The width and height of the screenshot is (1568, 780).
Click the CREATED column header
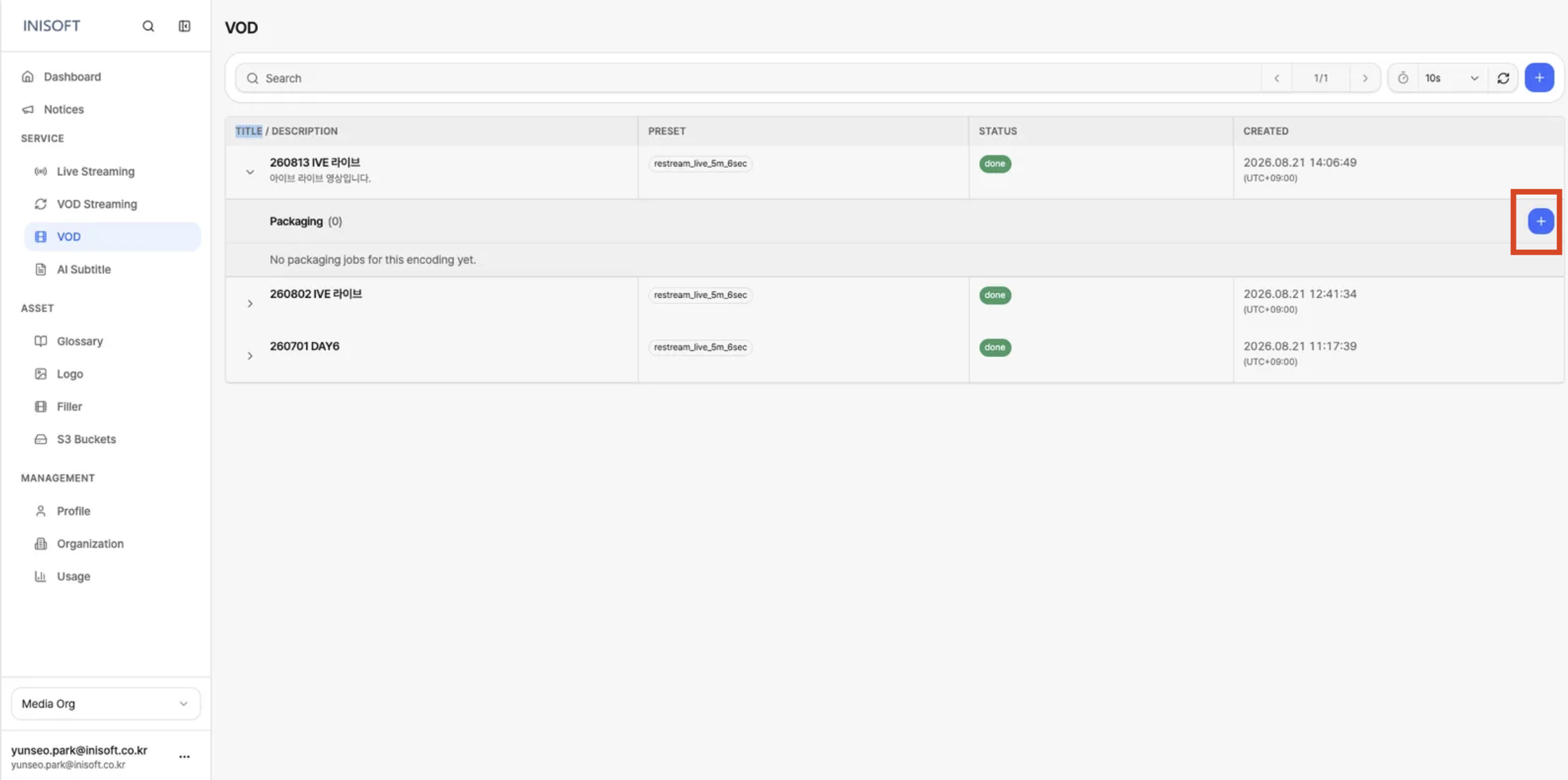(x=1265, y=131)
